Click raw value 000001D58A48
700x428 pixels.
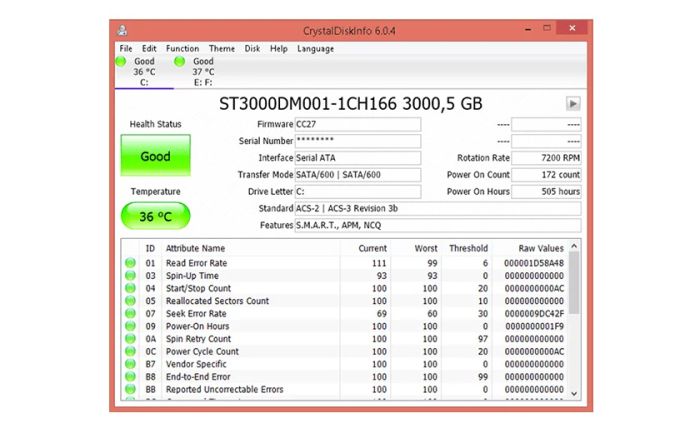pos(534,263)
